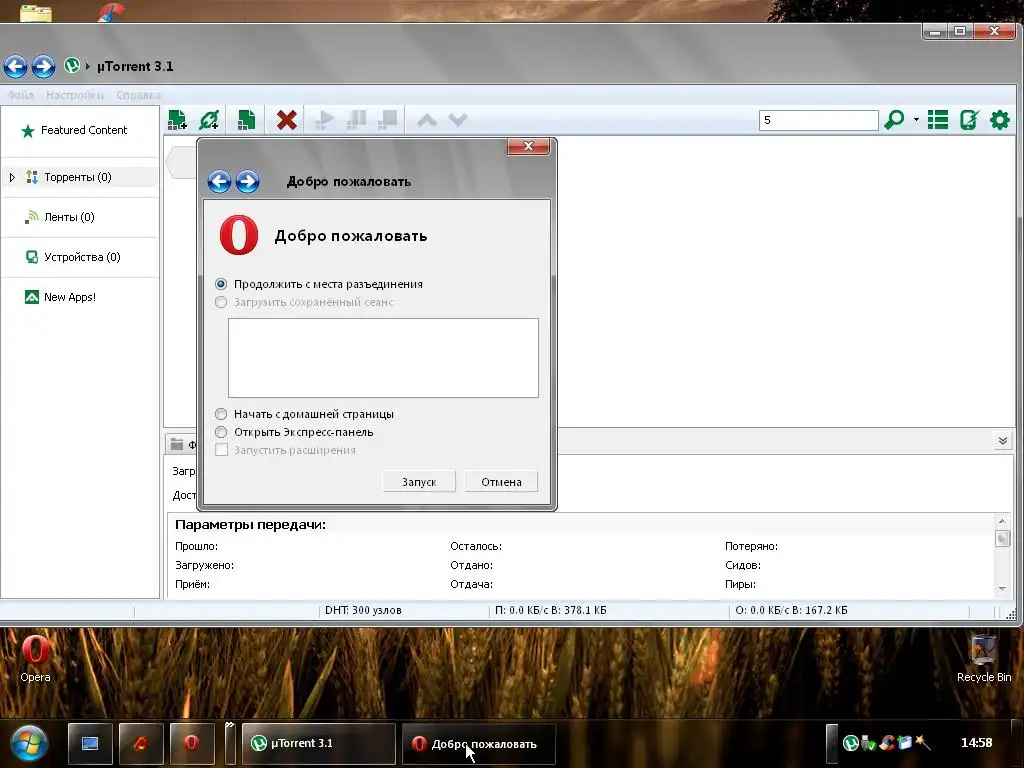Click the uTorrent window back arrow
Screen dimensions: 1024x768
(16, 66)
